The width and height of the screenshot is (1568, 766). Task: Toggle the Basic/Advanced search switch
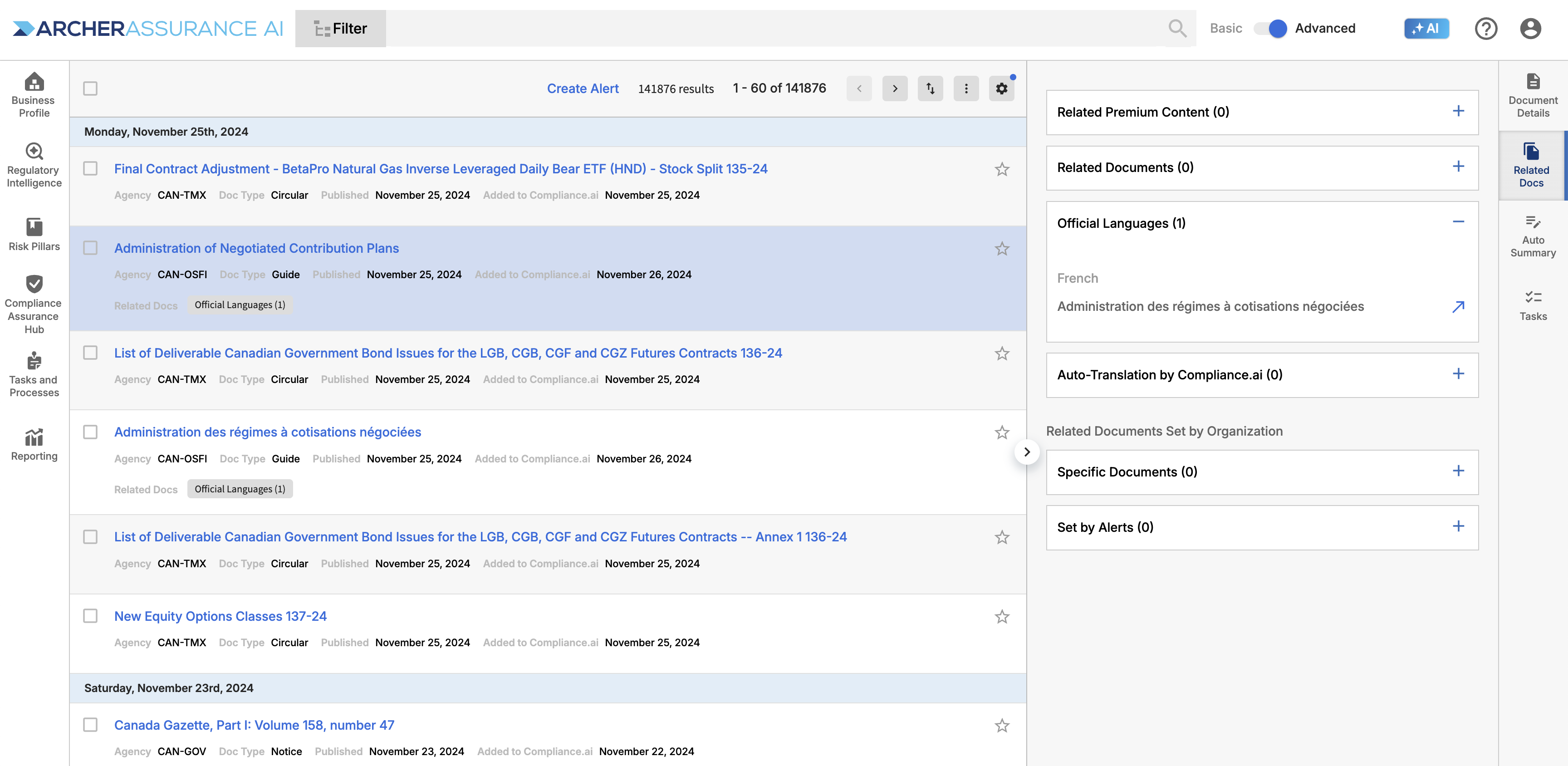[1270, 28]
